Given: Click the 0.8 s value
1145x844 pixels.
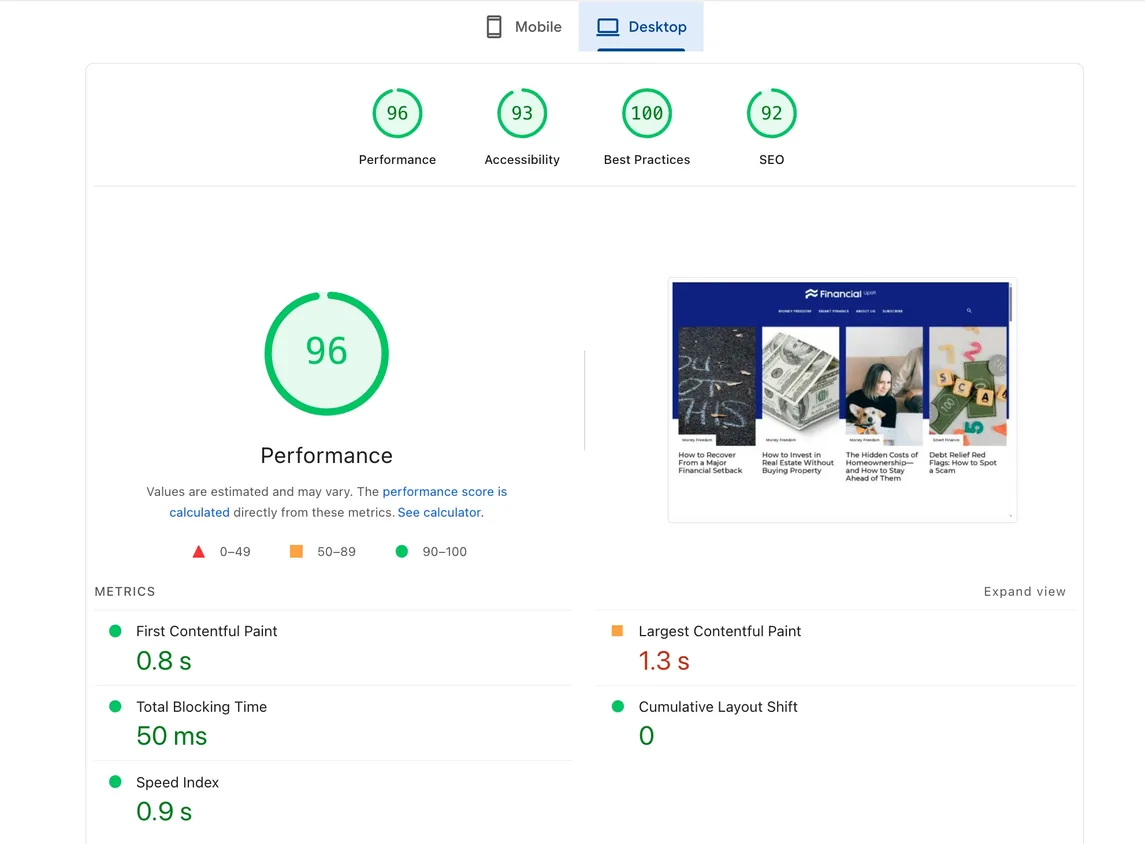Looking at the screenshot, I should 164,661.
